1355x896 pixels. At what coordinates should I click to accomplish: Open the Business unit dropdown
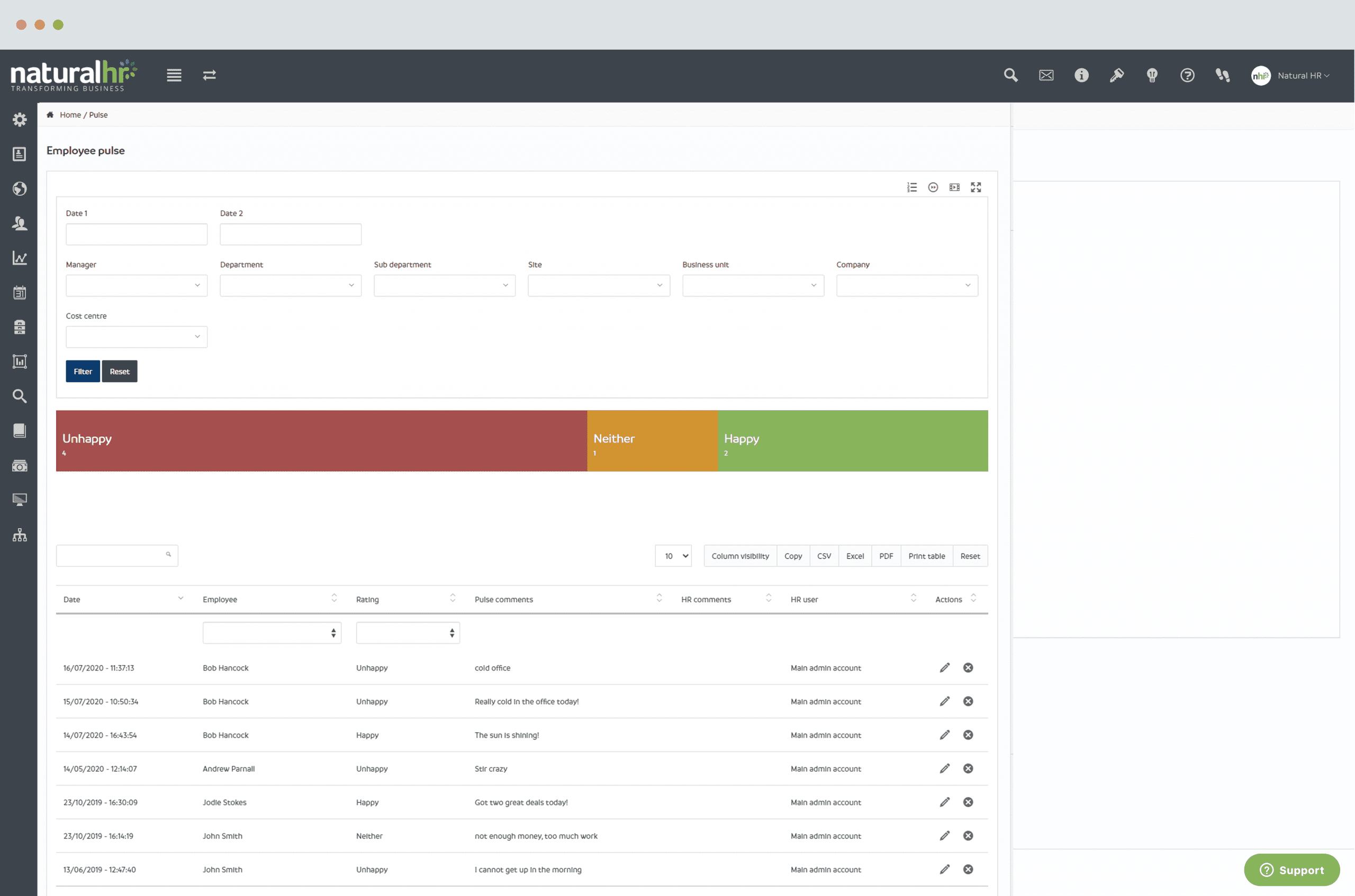pyautogui.click(x=753, y=285)
